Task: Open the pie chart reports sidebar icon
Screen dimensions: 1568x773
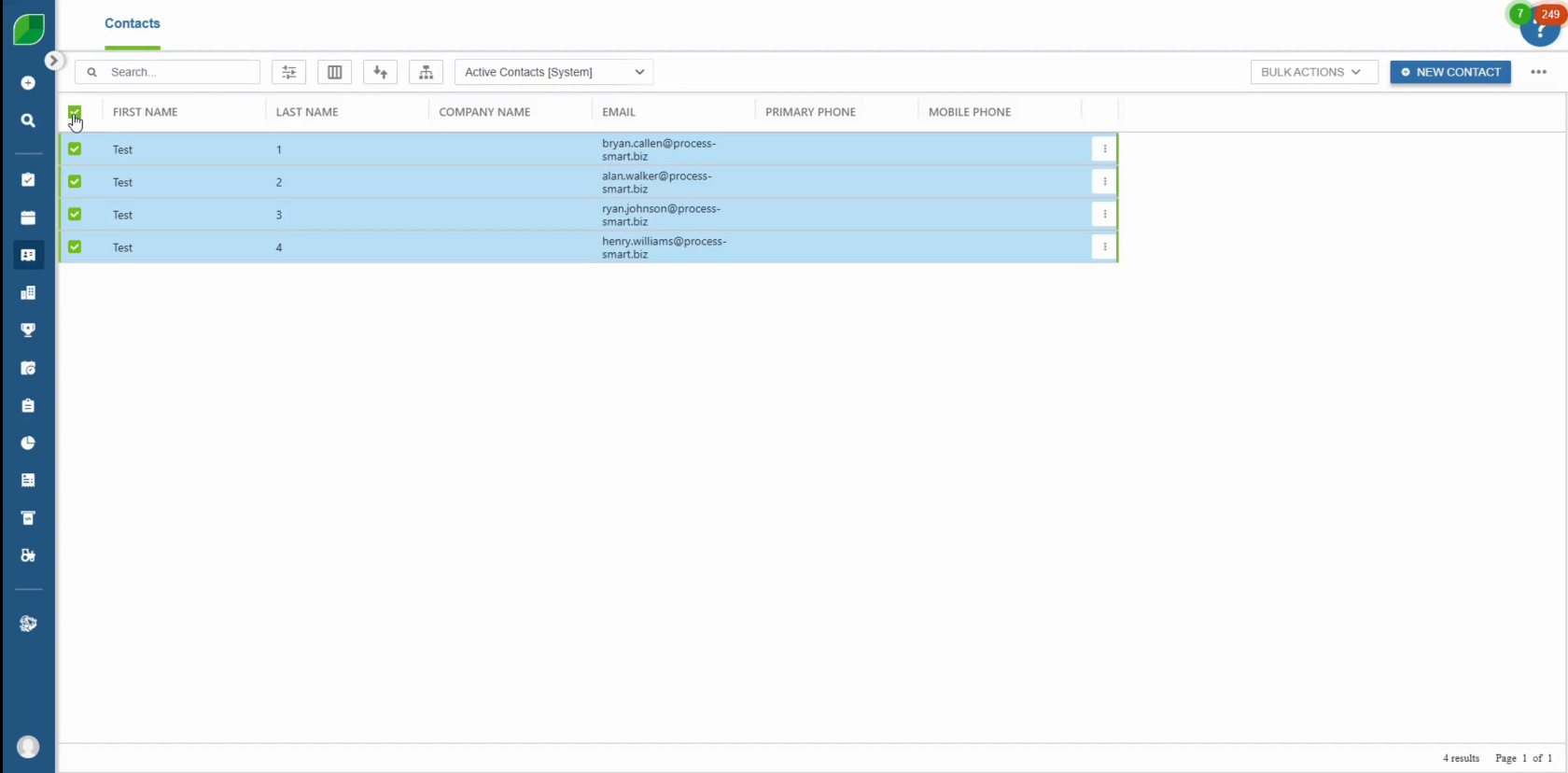Action: click(x=28, y=443)
